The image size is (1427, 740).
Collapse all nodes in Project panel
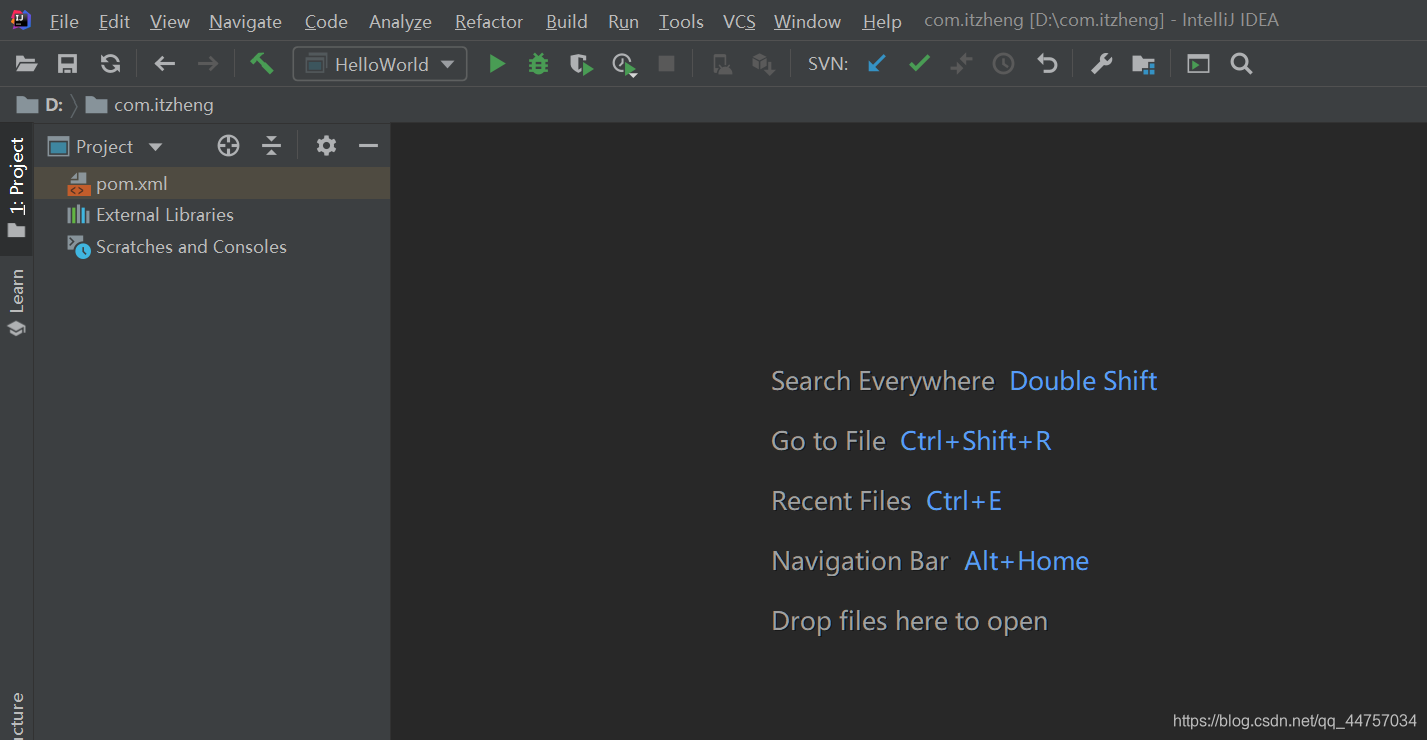tap(271, 146)
